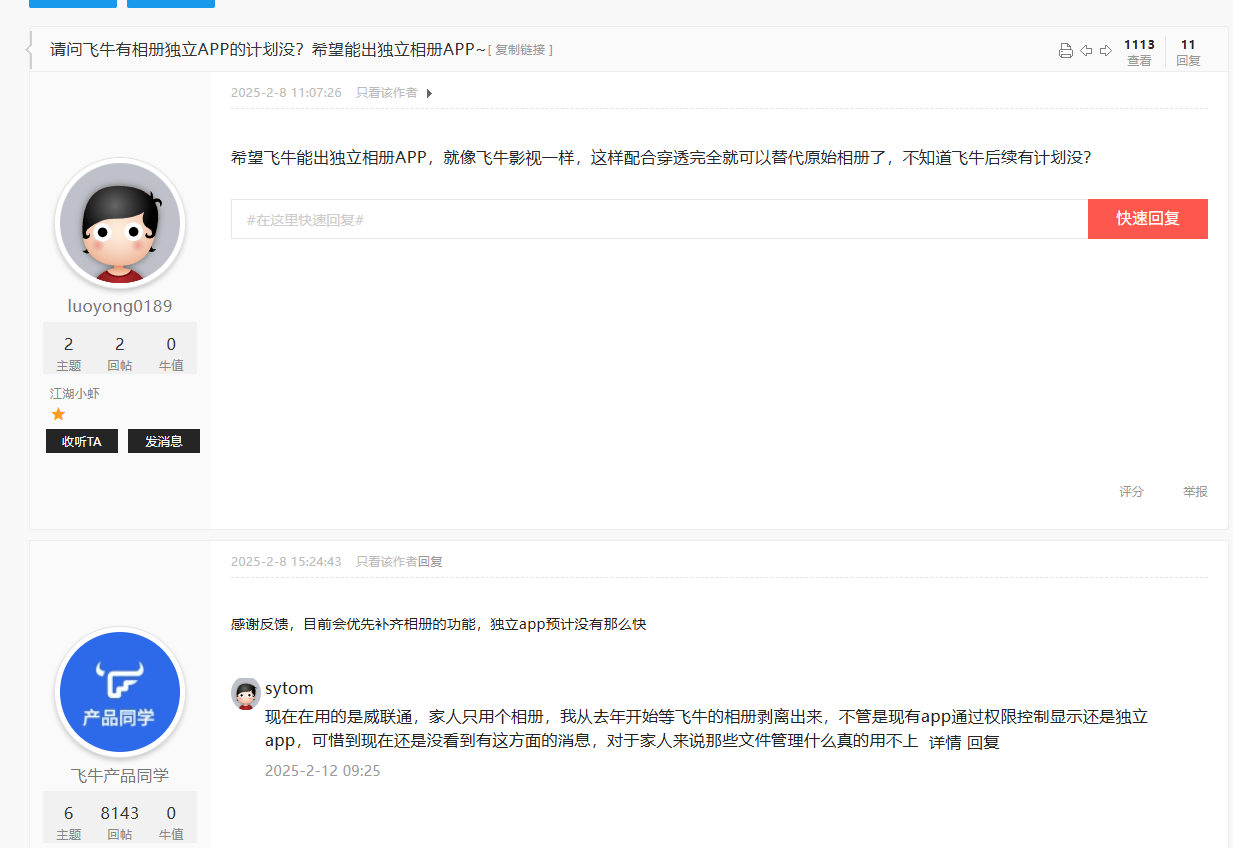Go to previous thread with left arrow
The height and width of the screenshot is (848, 1233).
[1086, 51]
